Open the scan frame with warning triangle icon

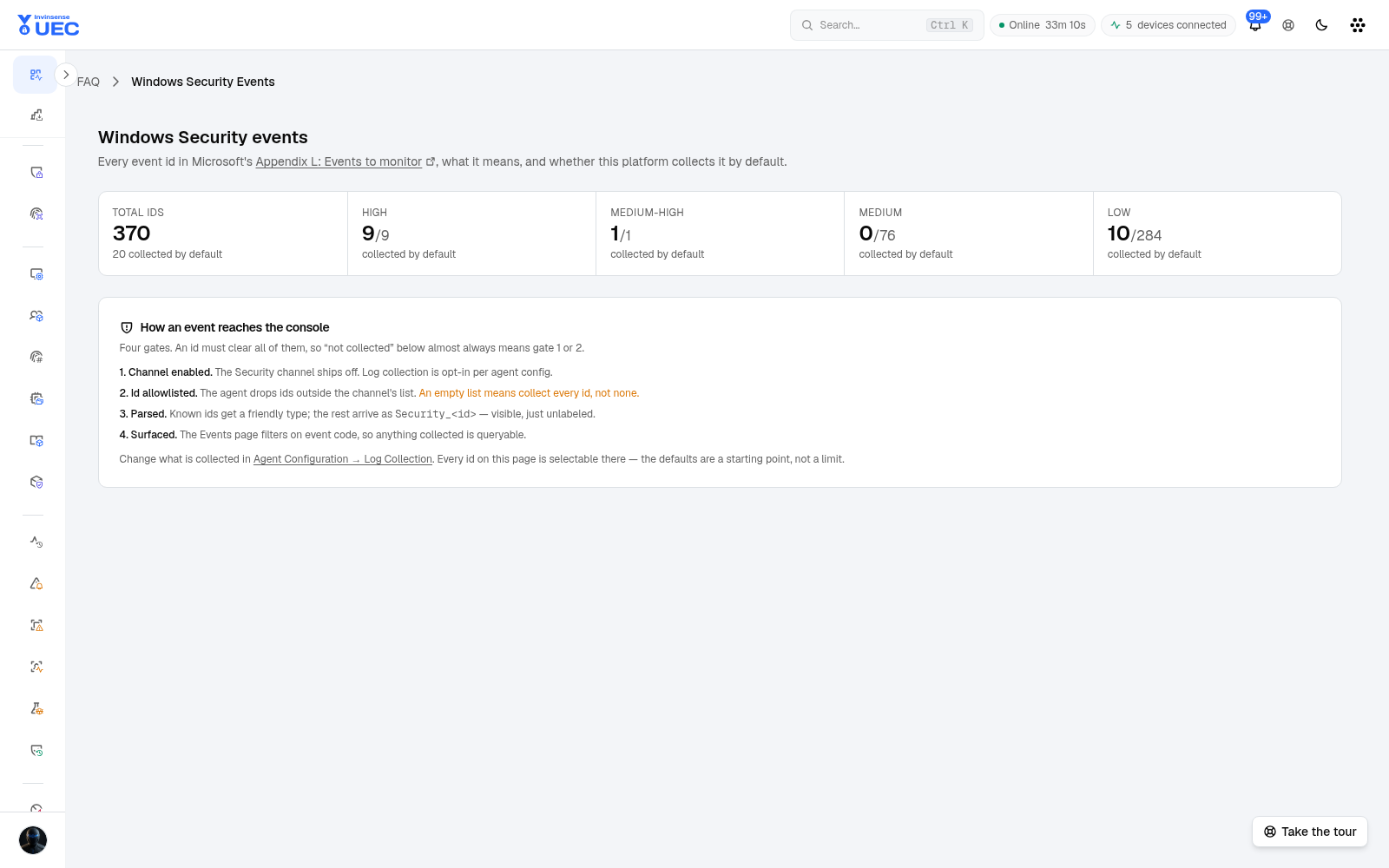click(36, 625)
